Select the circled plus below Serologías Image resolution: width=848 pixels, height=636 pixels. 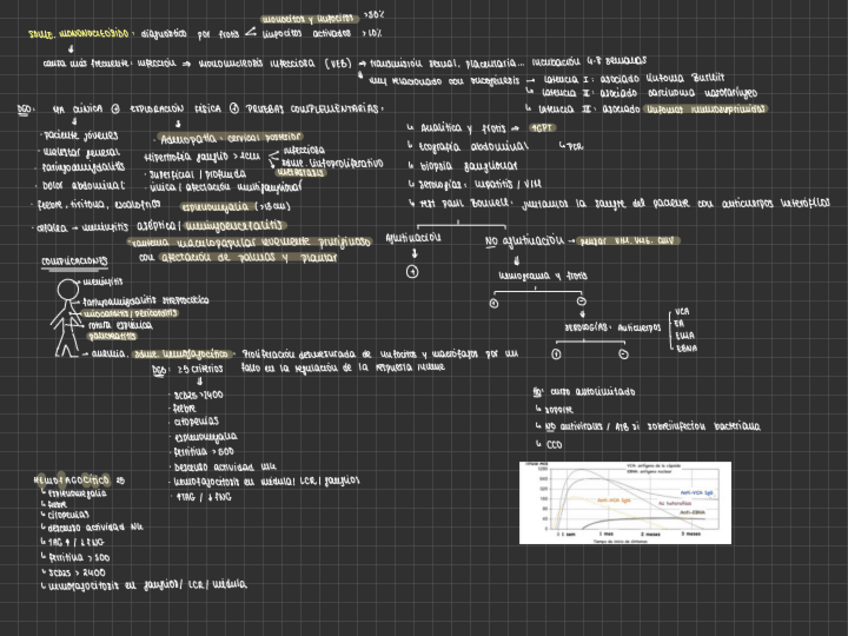click(x=557, y=353)
